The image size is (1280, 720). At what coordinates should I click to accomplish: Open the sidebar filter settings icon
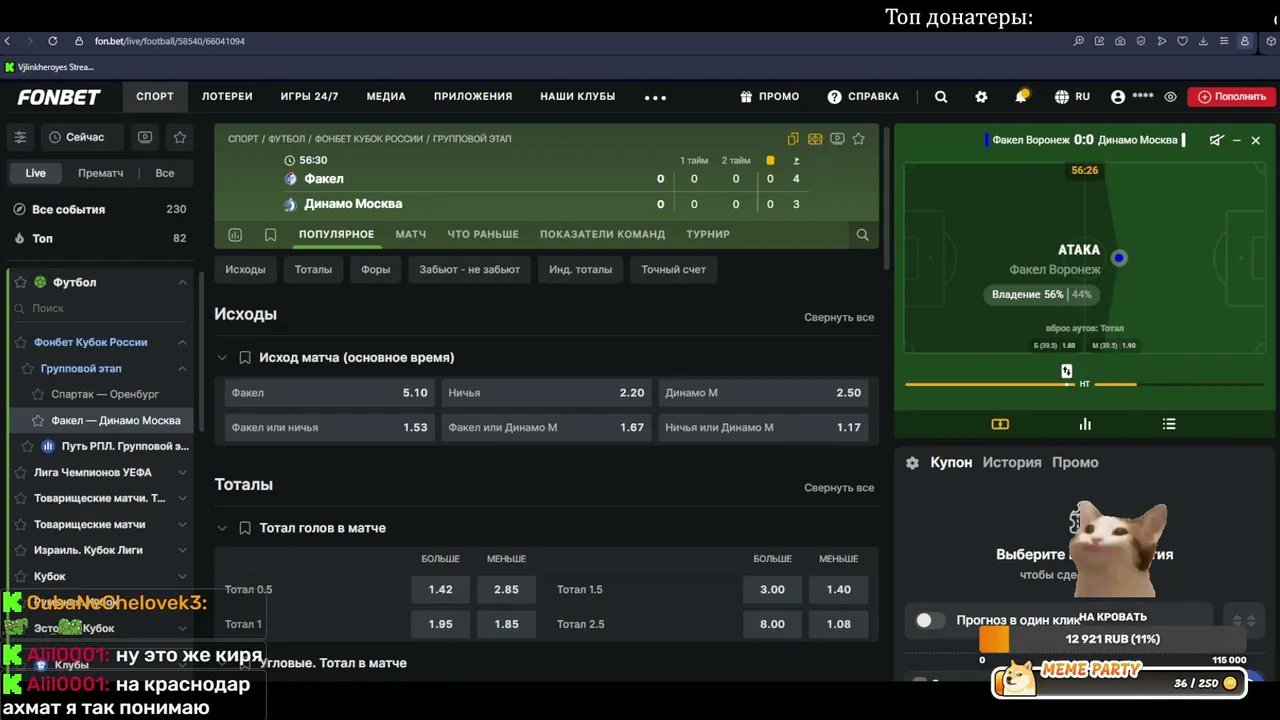[x=20, y=137]
